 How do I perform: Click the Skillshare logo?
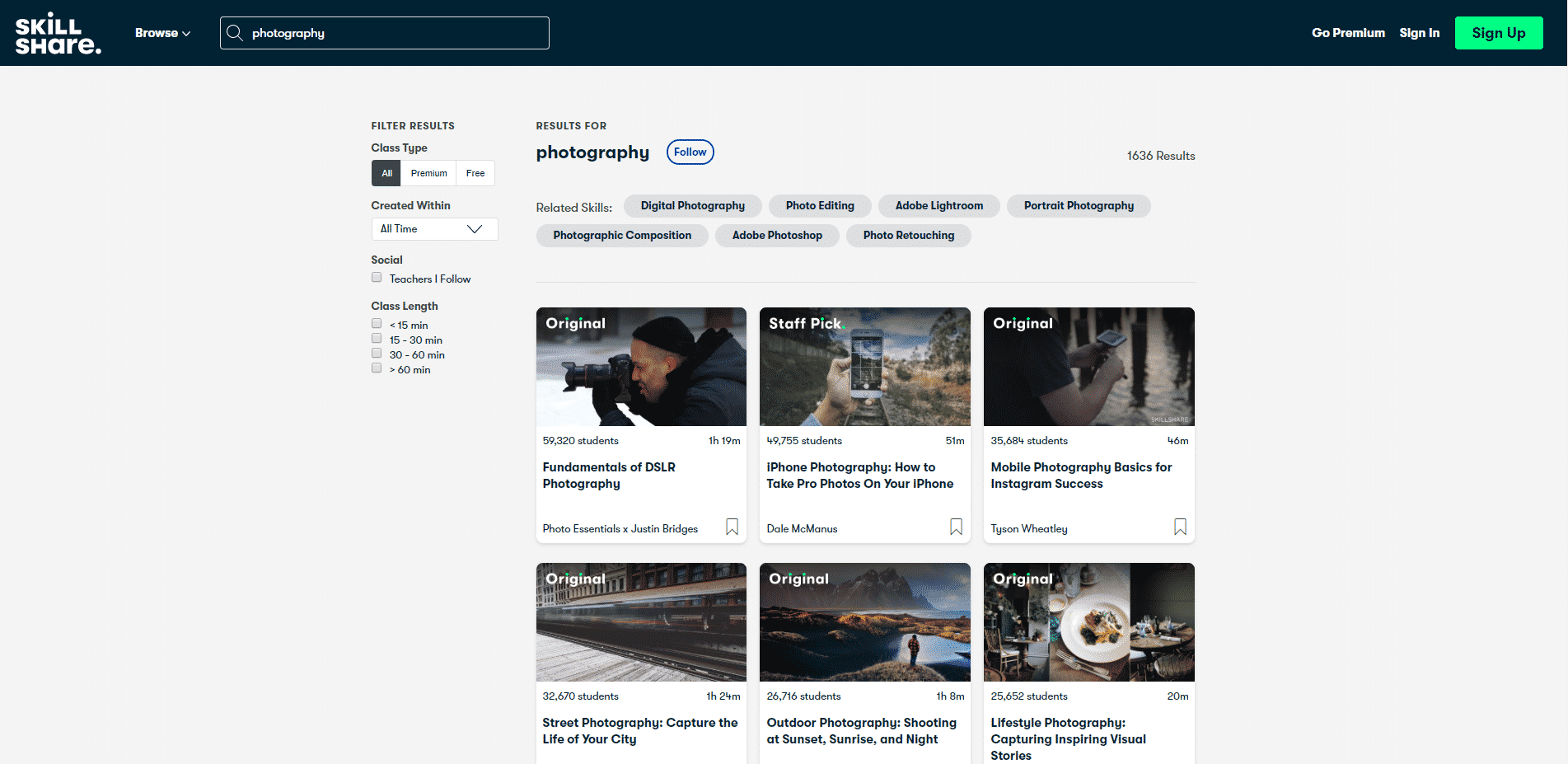(58, 33)
